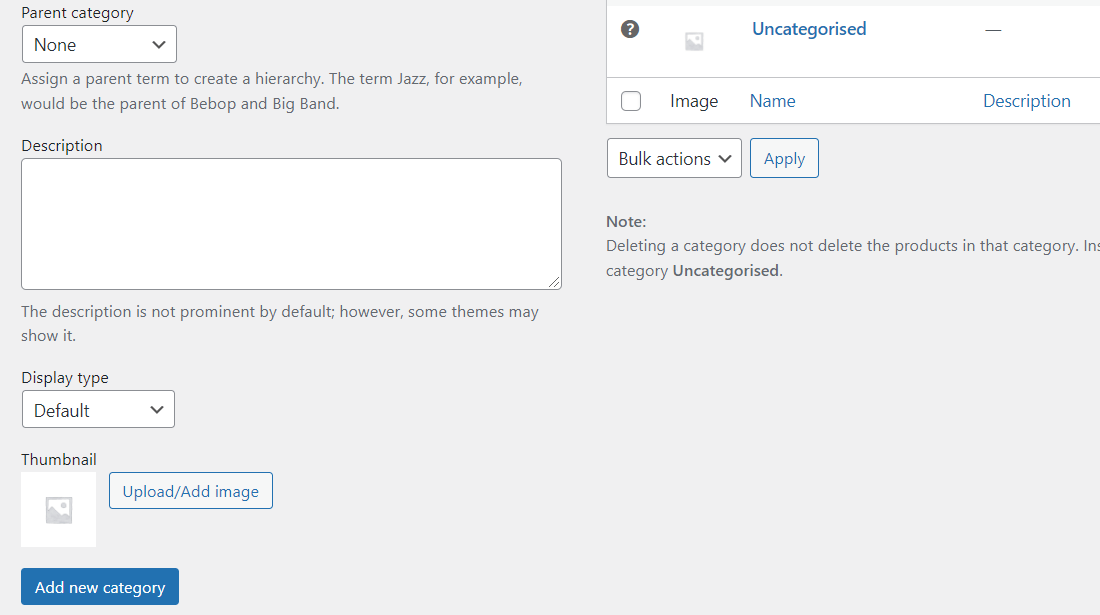Click the Description label above the text area
The image size is (1100, 615).
click(62, 145)
